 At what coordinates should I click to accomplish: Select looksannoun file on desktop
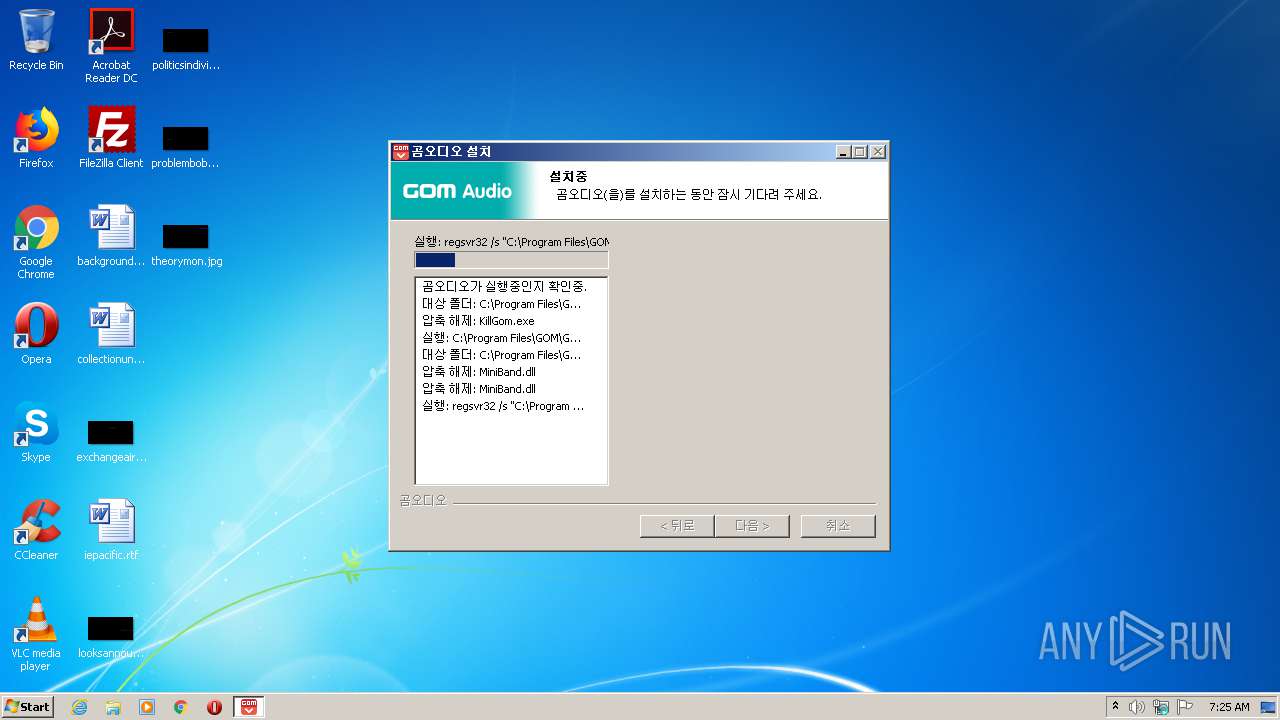[111, 636]
